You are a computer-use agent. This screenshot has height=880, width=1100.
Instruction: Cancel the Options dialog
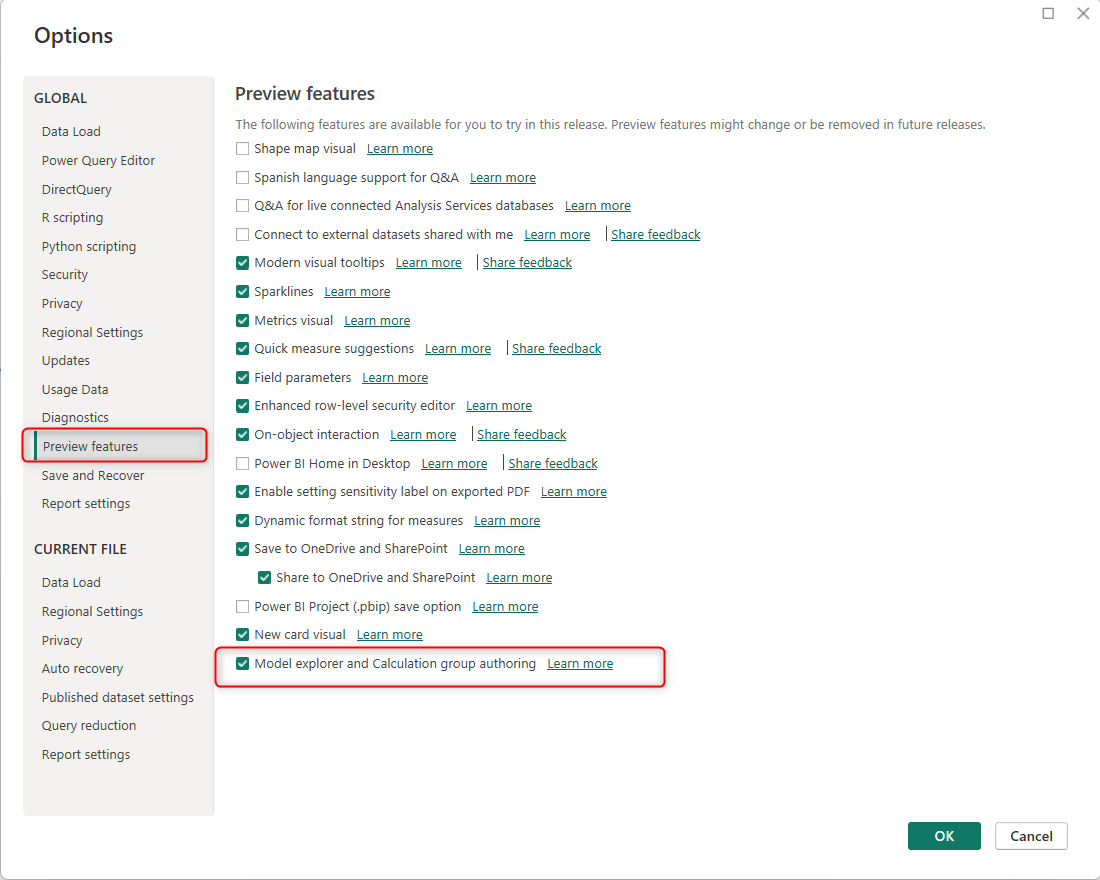pyautogui.click(x=1031, y=836)
